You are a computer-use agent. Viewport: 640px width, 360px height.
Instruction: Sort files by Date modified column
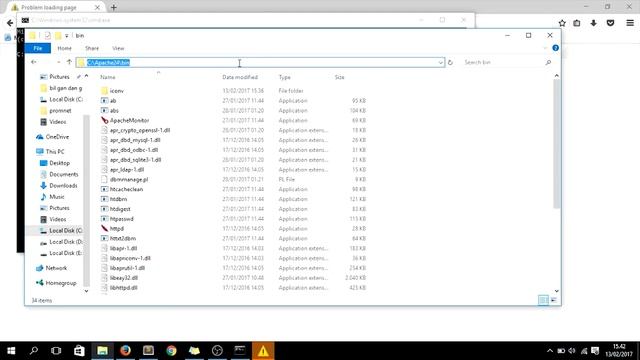coord(240,77)
